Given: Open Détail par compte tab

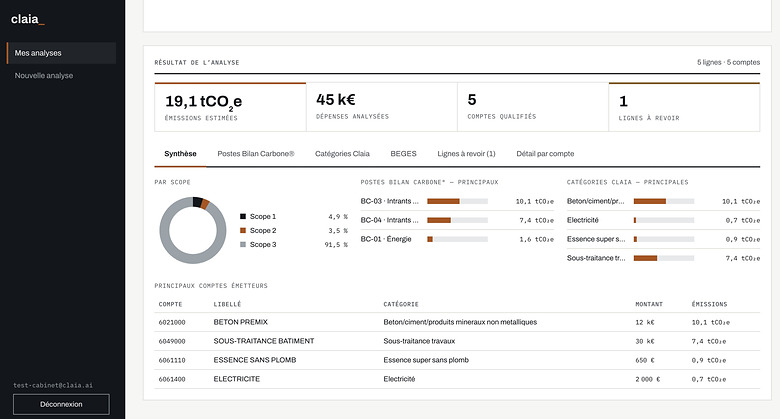Looking at the screenshot, I should pyautogui.click(x=545, y=154).
